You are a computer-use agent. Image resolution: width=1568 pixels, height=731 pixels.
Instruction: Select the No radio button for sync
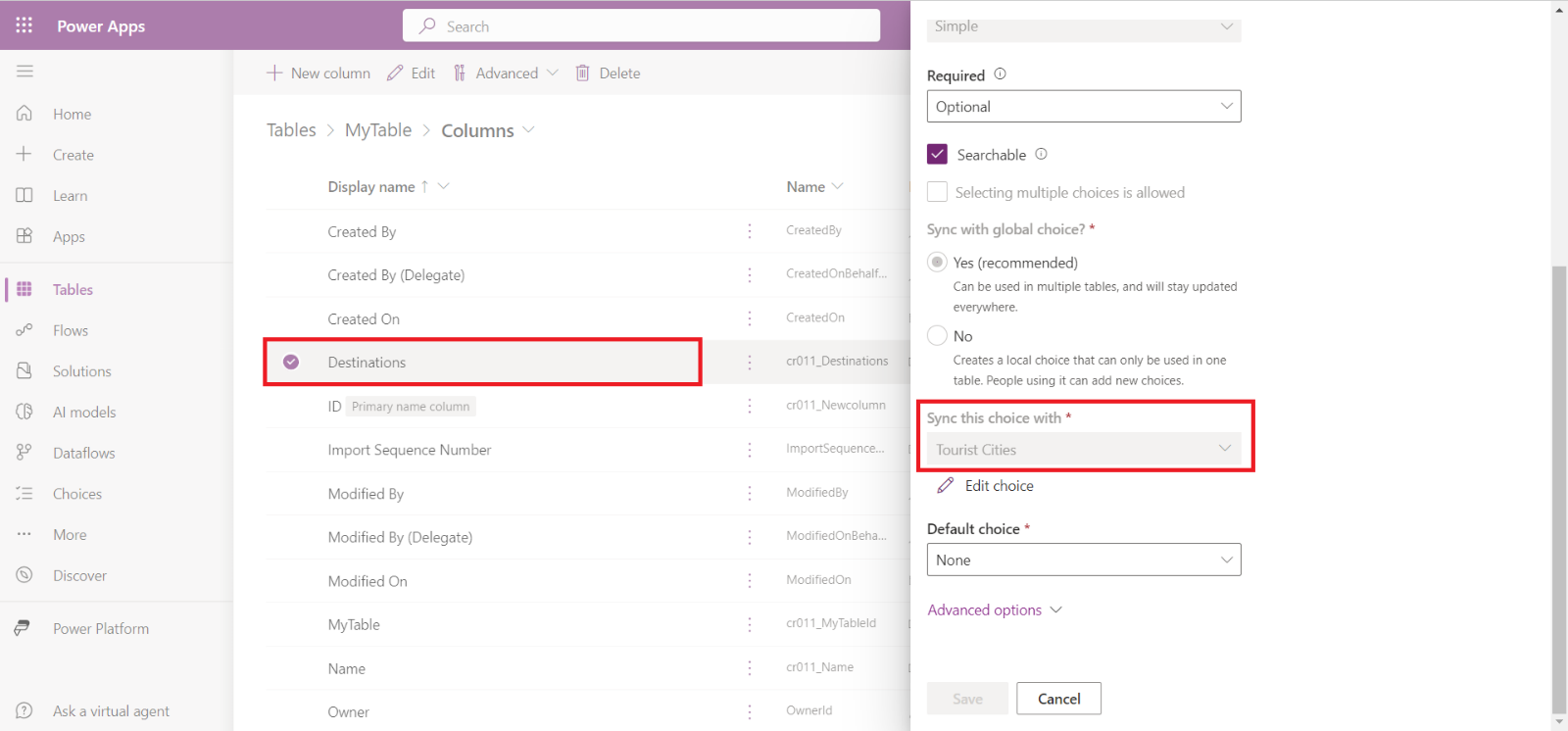pyautogui.click(x=938, y=336)
